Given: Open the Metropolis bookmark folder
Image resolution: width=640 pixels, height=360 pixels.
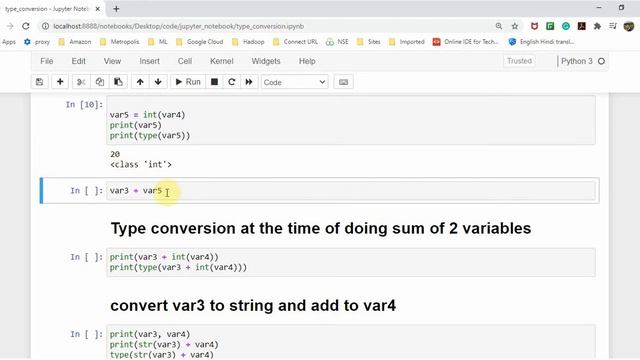Looking at the screenshot, I should click(x=119, y=42).
